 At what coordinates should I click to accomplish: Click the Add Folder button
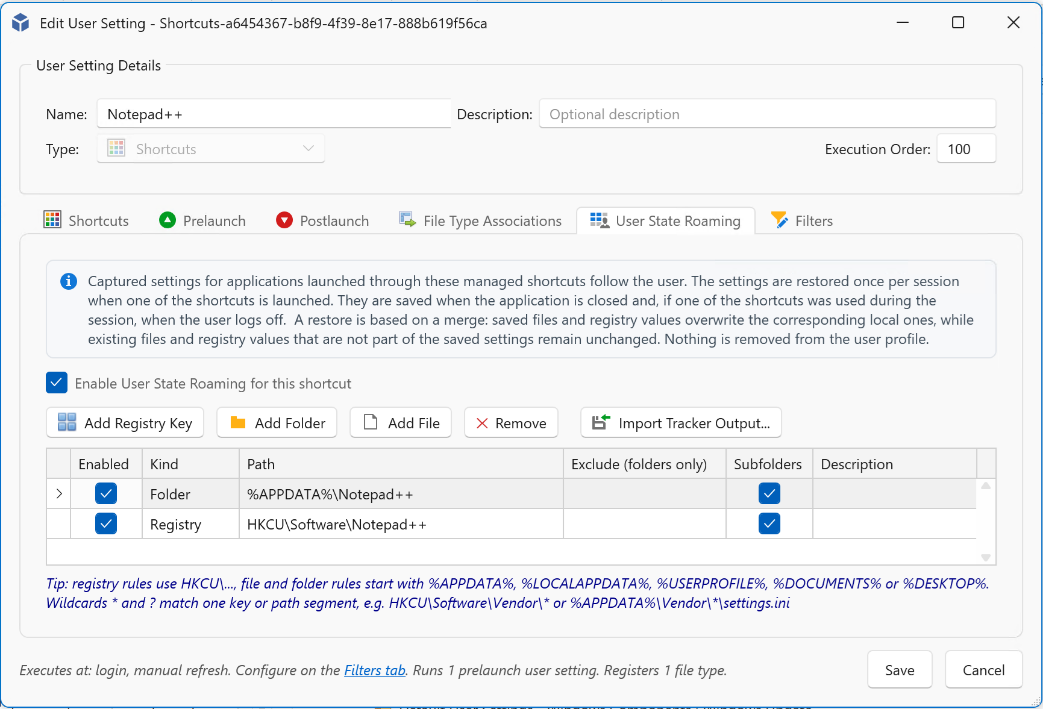(277, 422)
